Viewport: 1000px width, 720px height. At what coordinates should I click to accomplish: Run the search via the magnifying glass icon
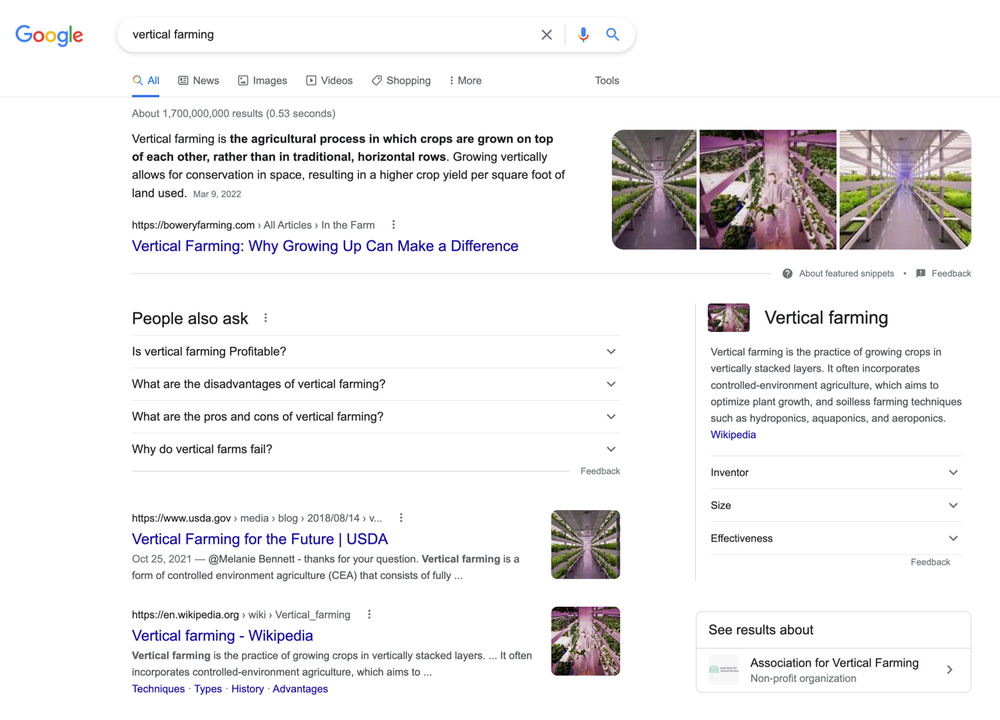tap(613, 34)
